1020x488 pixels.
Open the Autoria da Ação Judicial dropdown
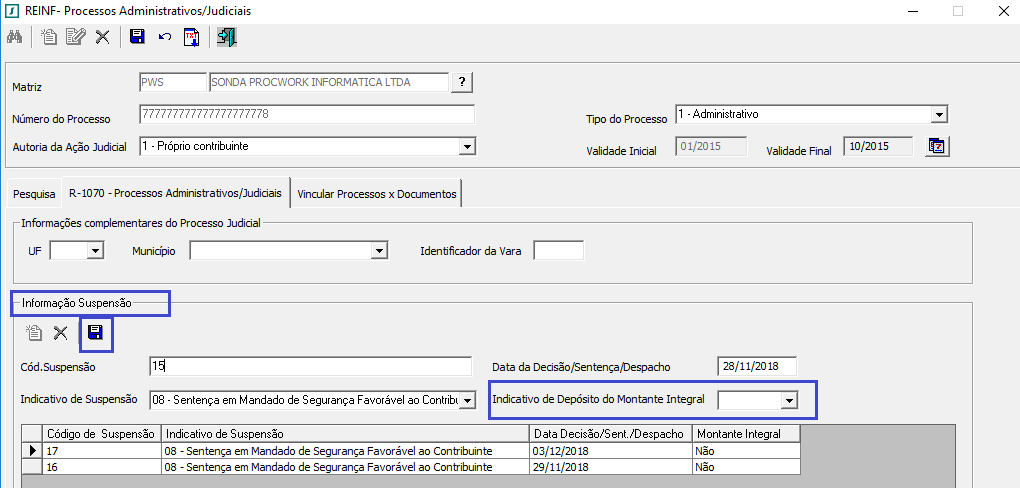tap(465, 147)
